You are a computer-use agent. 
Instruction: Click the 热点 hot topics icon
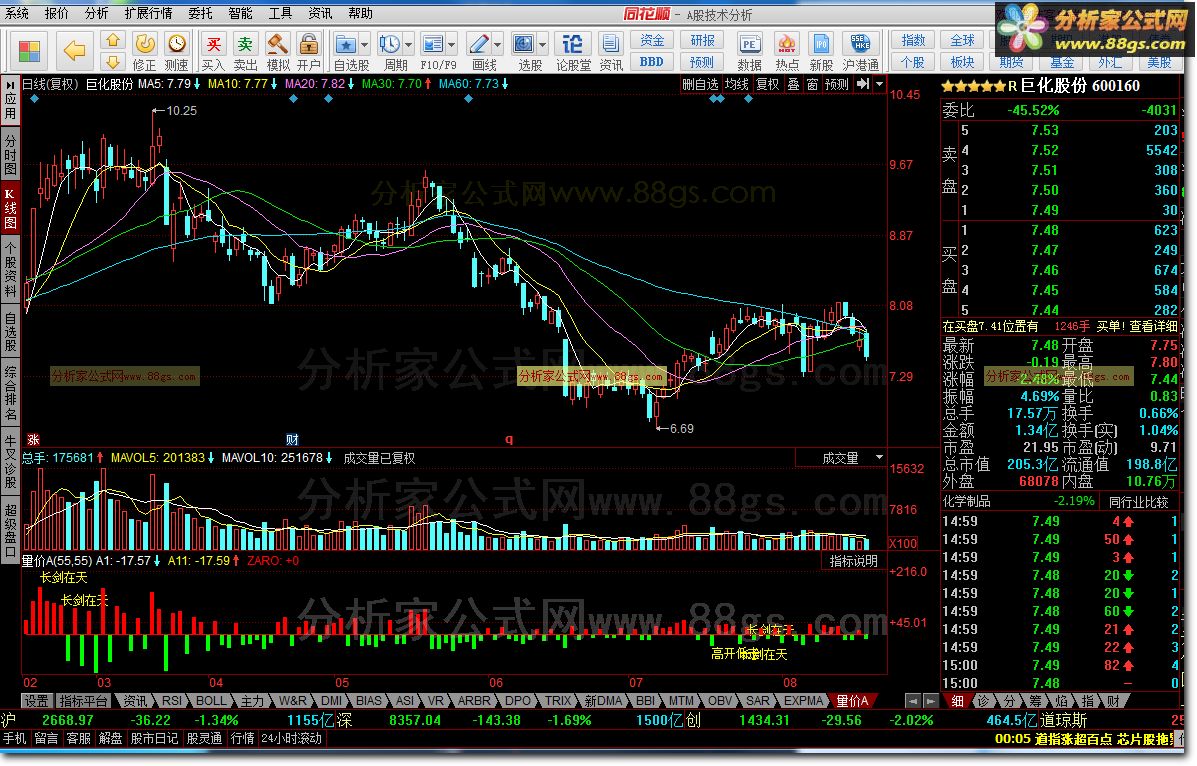coord(786,52)
